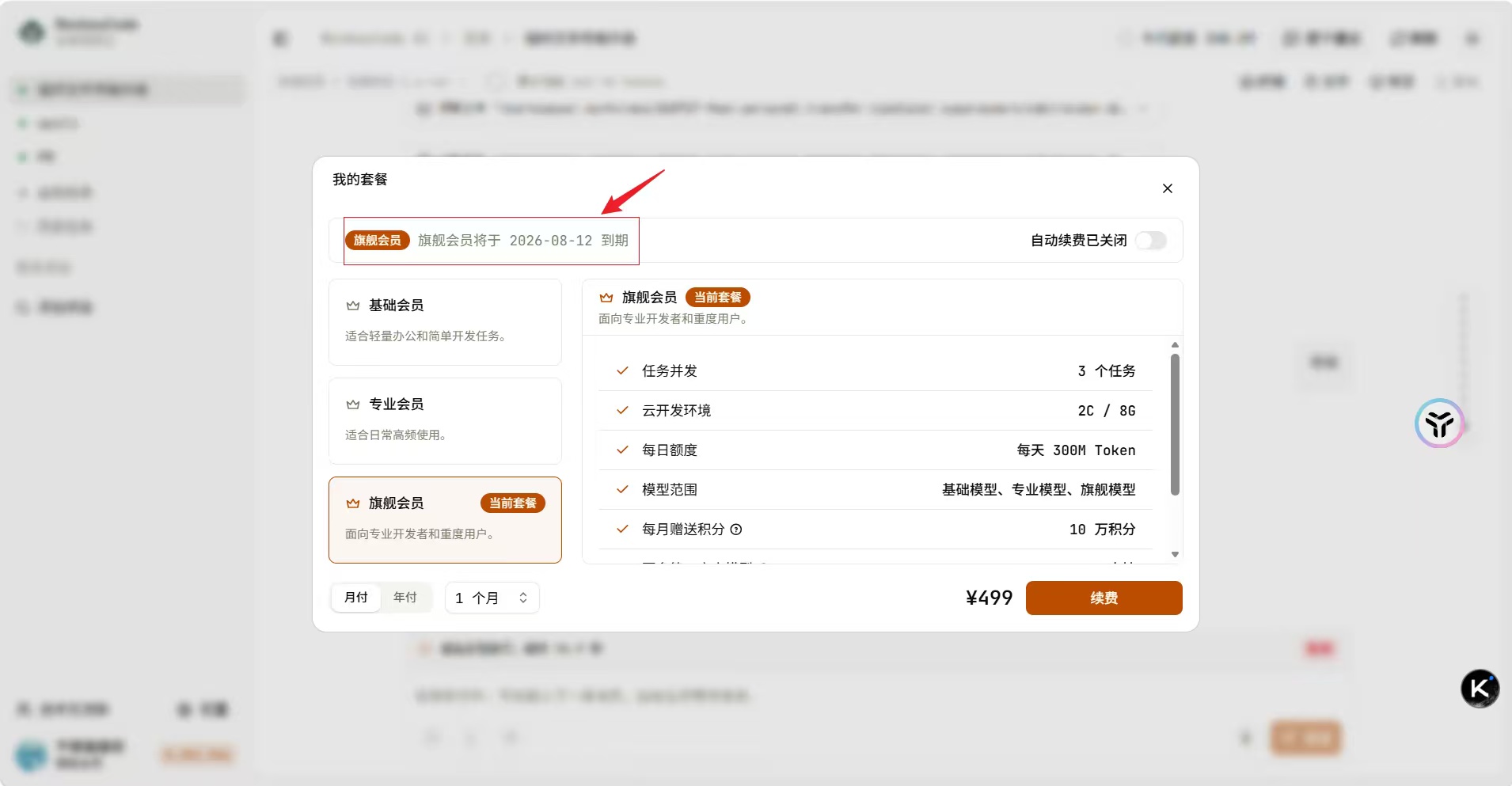
Task: Click the checkmark next to 每日额度
Action: pos(622,450)
